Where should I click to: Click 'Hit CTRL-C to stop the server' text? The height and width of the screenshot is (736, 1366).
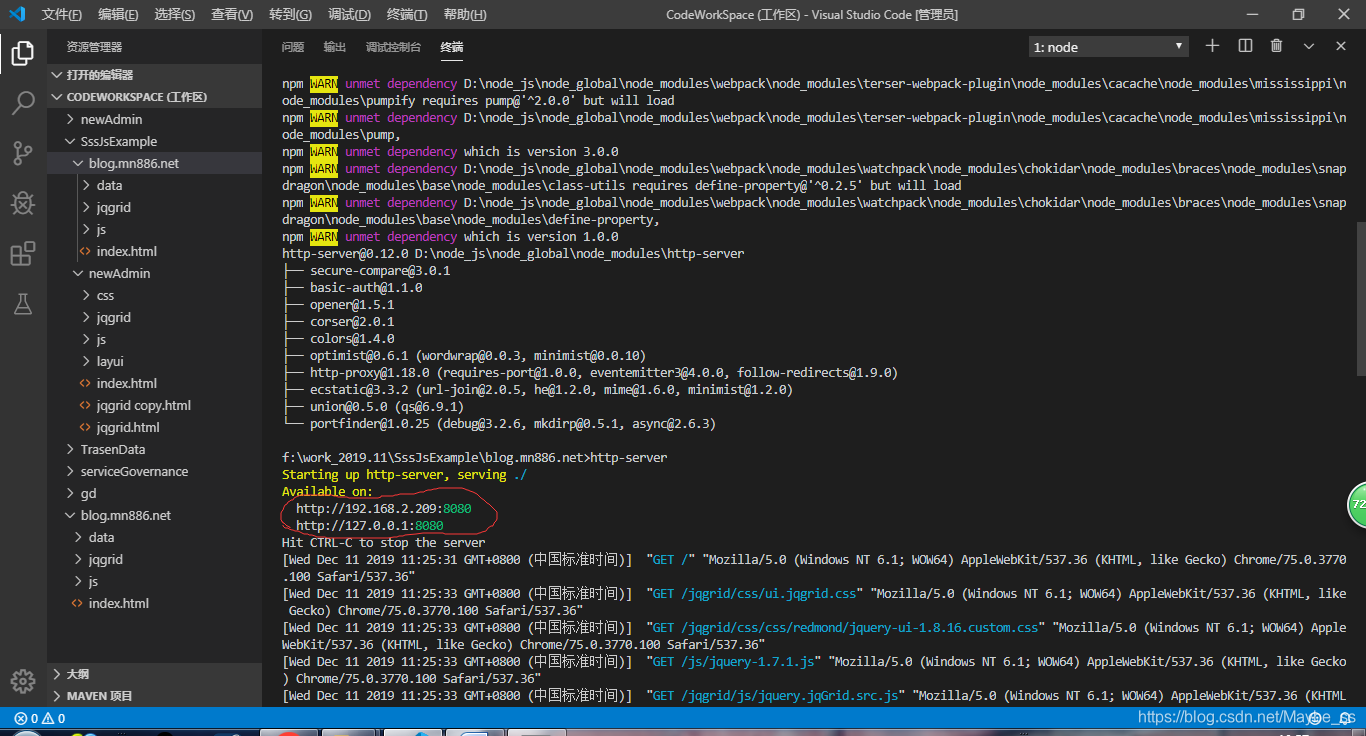tap(384, 543)
